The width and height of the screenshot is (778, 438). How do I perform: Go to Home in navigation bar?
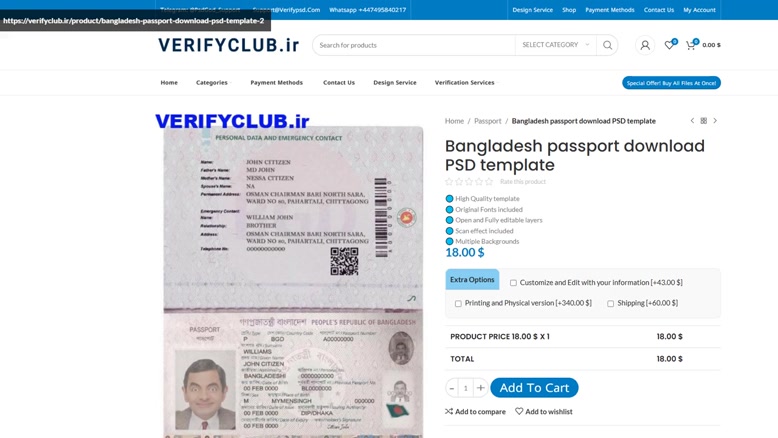point(169,82)
